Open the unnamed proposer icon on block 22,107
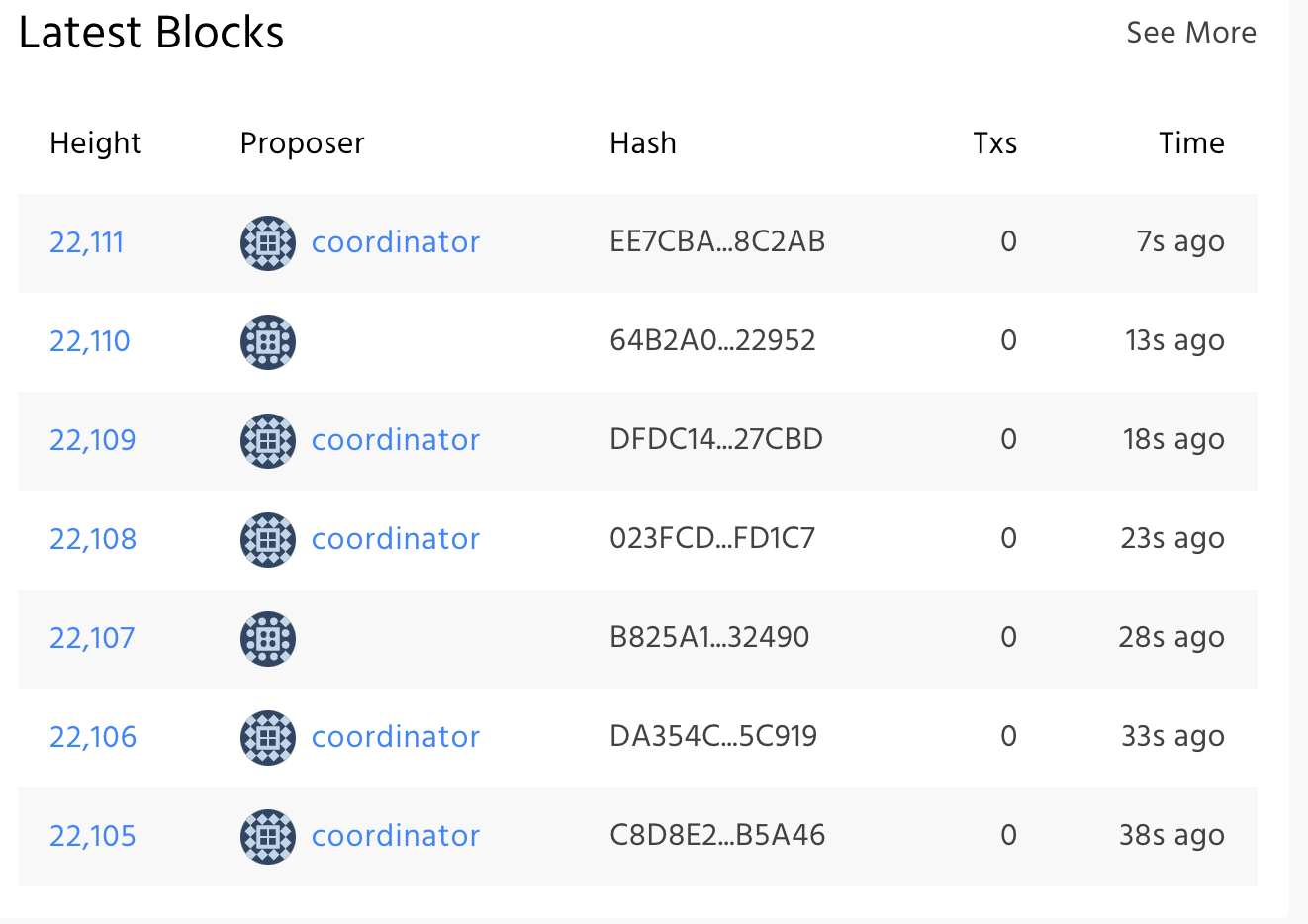This screenshot has height=924, width=1308. pos(267,638)
